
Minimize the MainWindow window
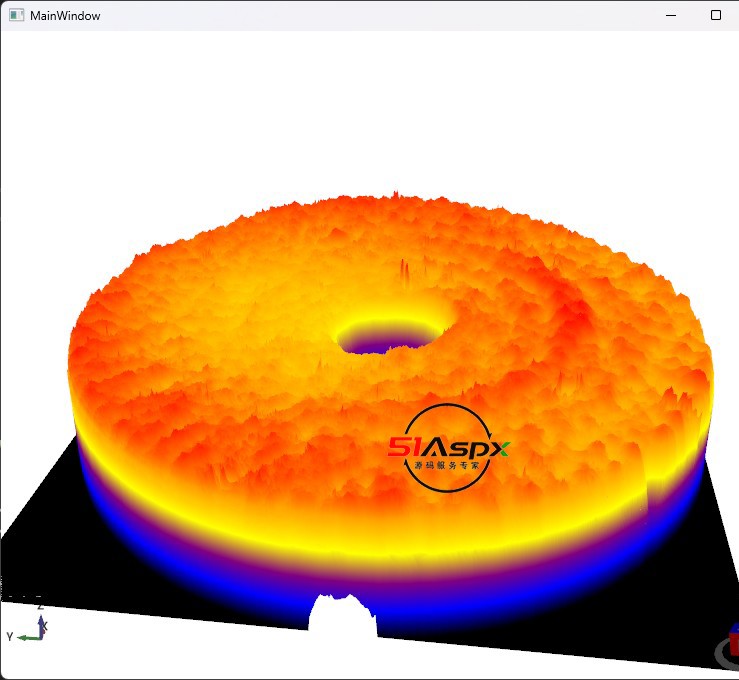pos(669,16)
